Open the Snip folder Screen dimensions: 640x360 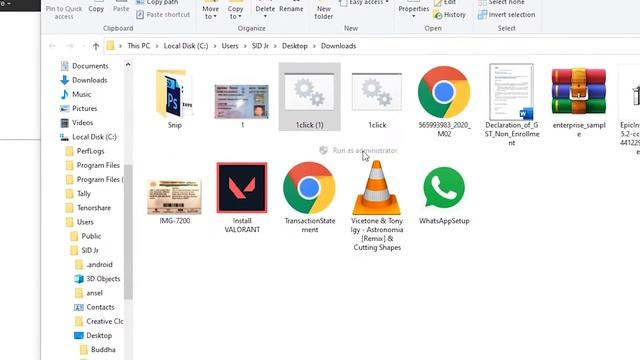pos(174,98)
